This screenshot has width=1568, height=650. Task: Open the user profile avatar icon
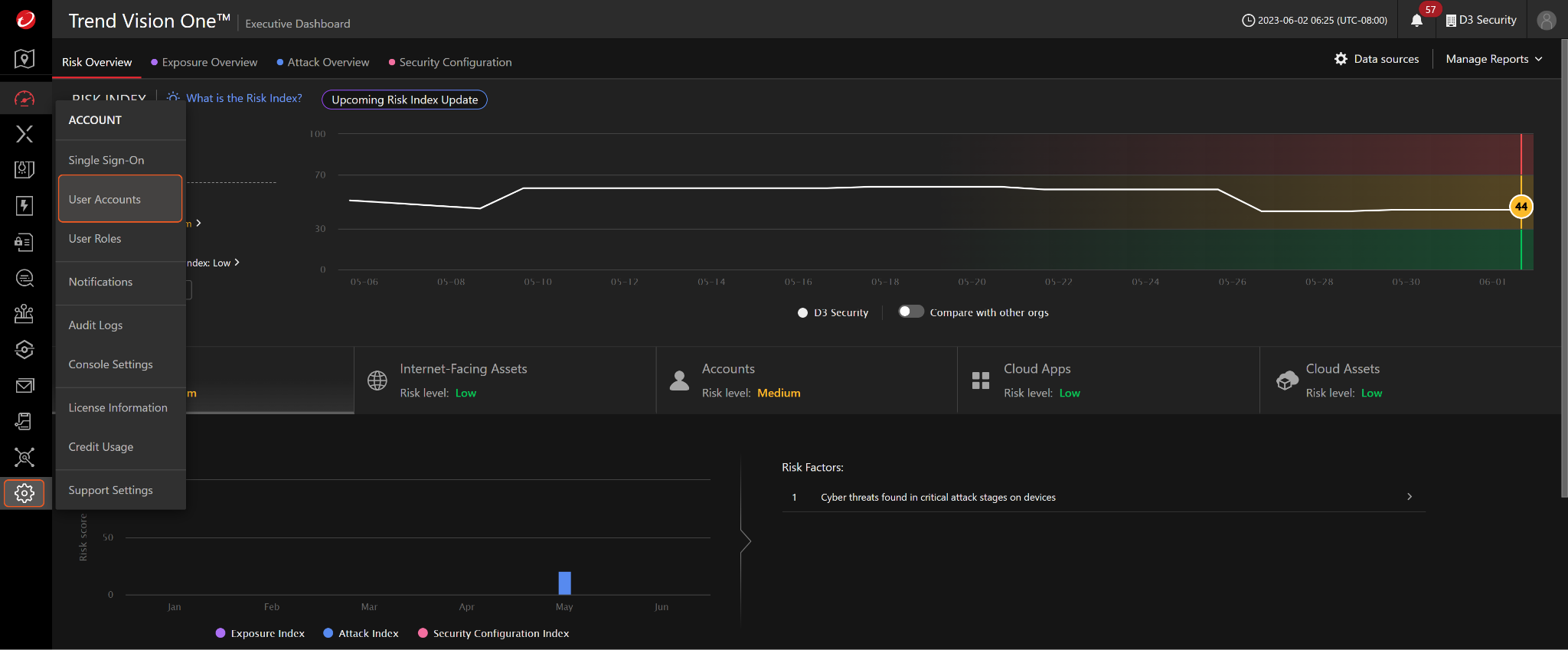pyautogui.click(x=1547, y=21)
